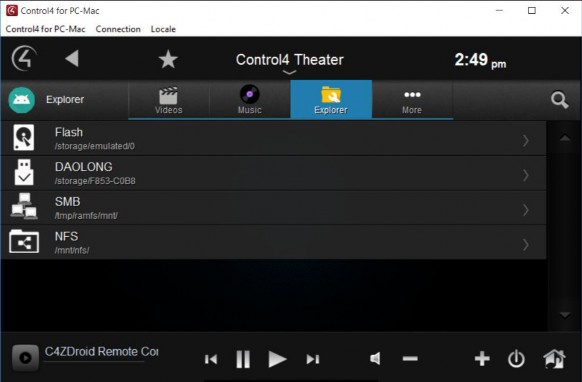Click the list scroll up arrow
The height and width of the screenshot is (382, 582).
click(x=565, y=138)
